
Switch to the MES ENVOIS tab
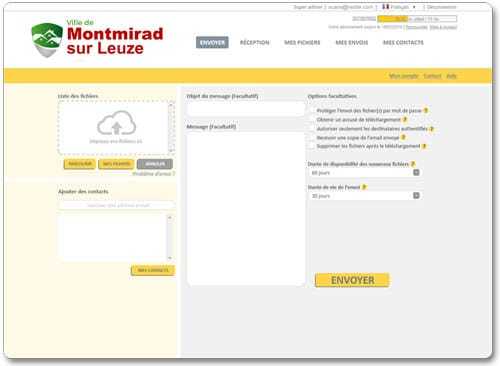pyautogui.click(x=352, y=42)
